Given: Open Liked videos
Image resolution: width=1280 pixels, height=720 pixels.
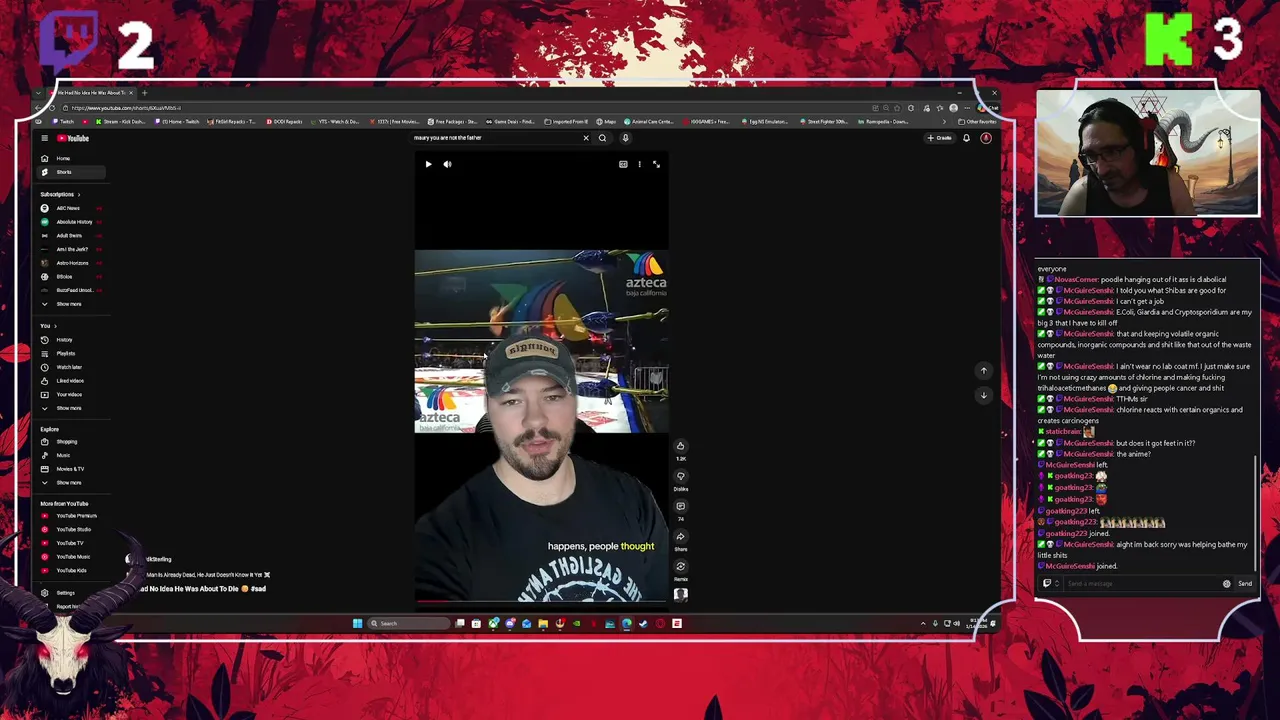Looking at the screenshot, I should (x=69, y=381).
